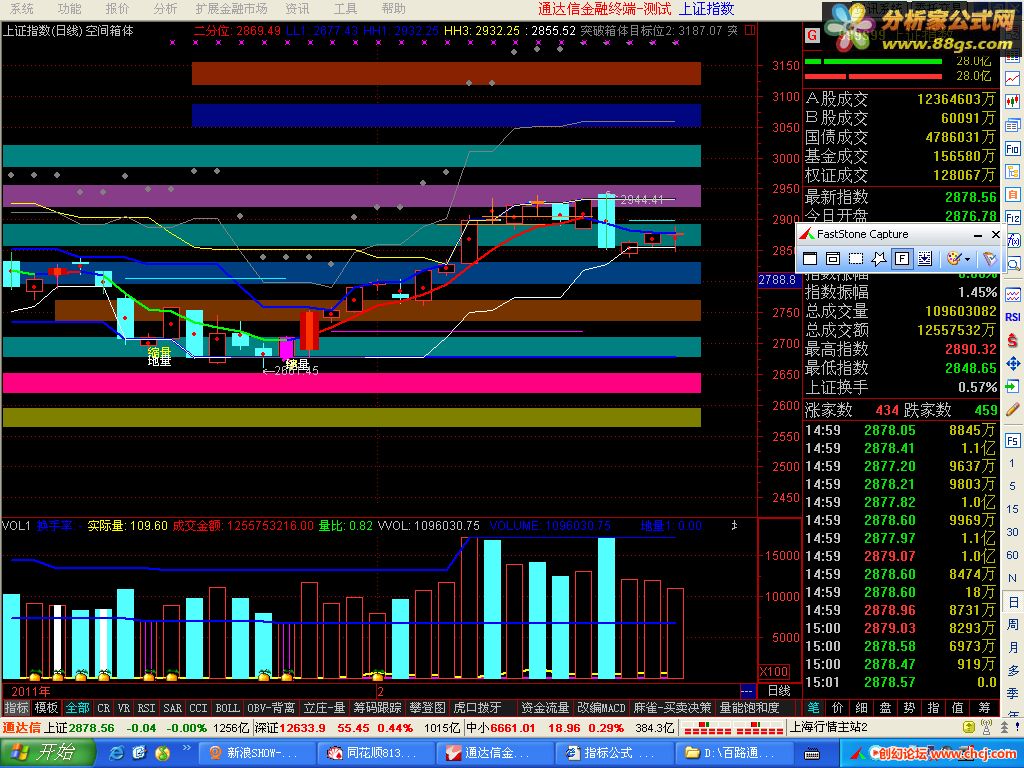Viewport: 1024px width, 768px height.
Task: Click the FS time-share sidebar icon
Action: [1013, 441]
